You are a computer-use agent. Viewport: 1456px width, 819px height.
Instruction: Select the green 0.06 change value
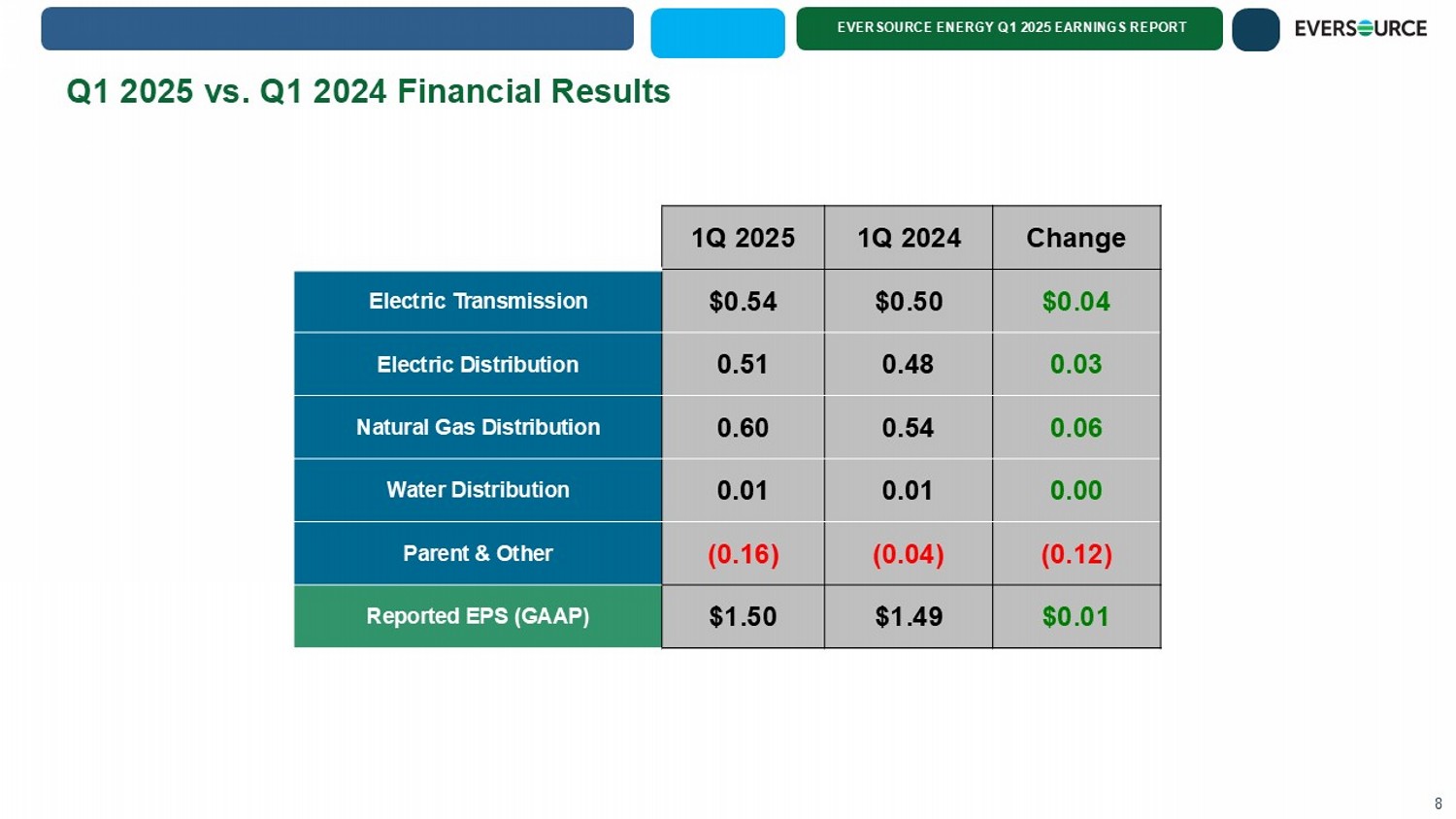[x=1075, y=428]
